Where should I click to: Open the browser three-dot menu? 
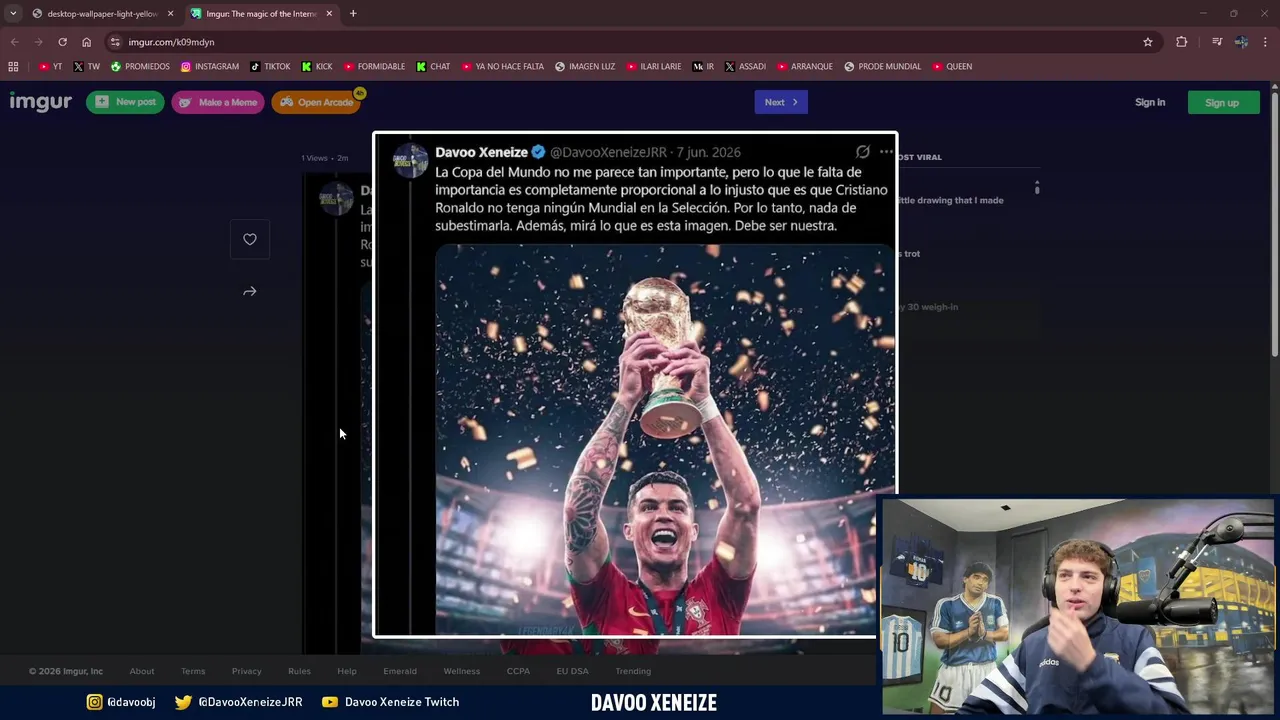1266,42
